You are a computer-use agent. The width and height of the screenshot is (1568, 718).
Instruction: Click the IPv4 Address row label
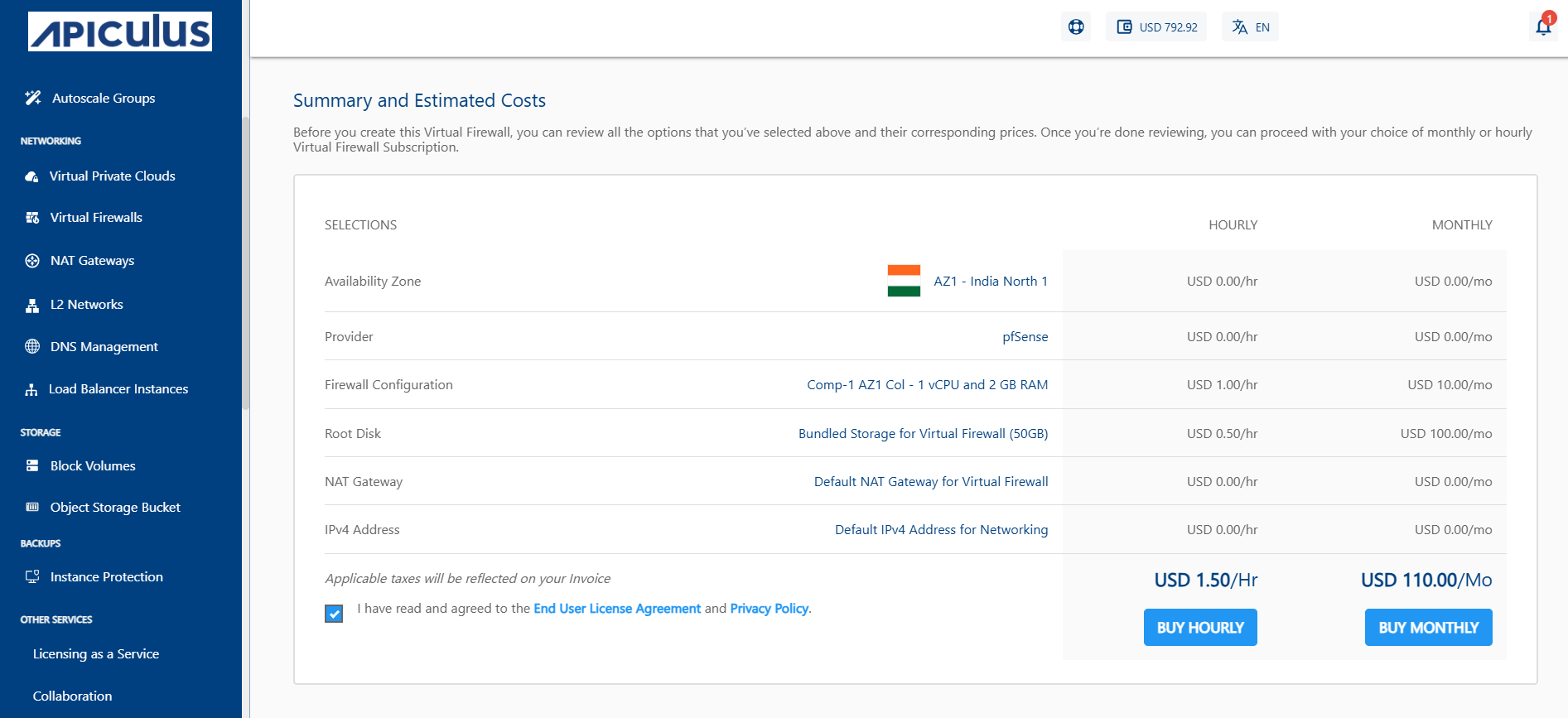click(x=362, y=530)
